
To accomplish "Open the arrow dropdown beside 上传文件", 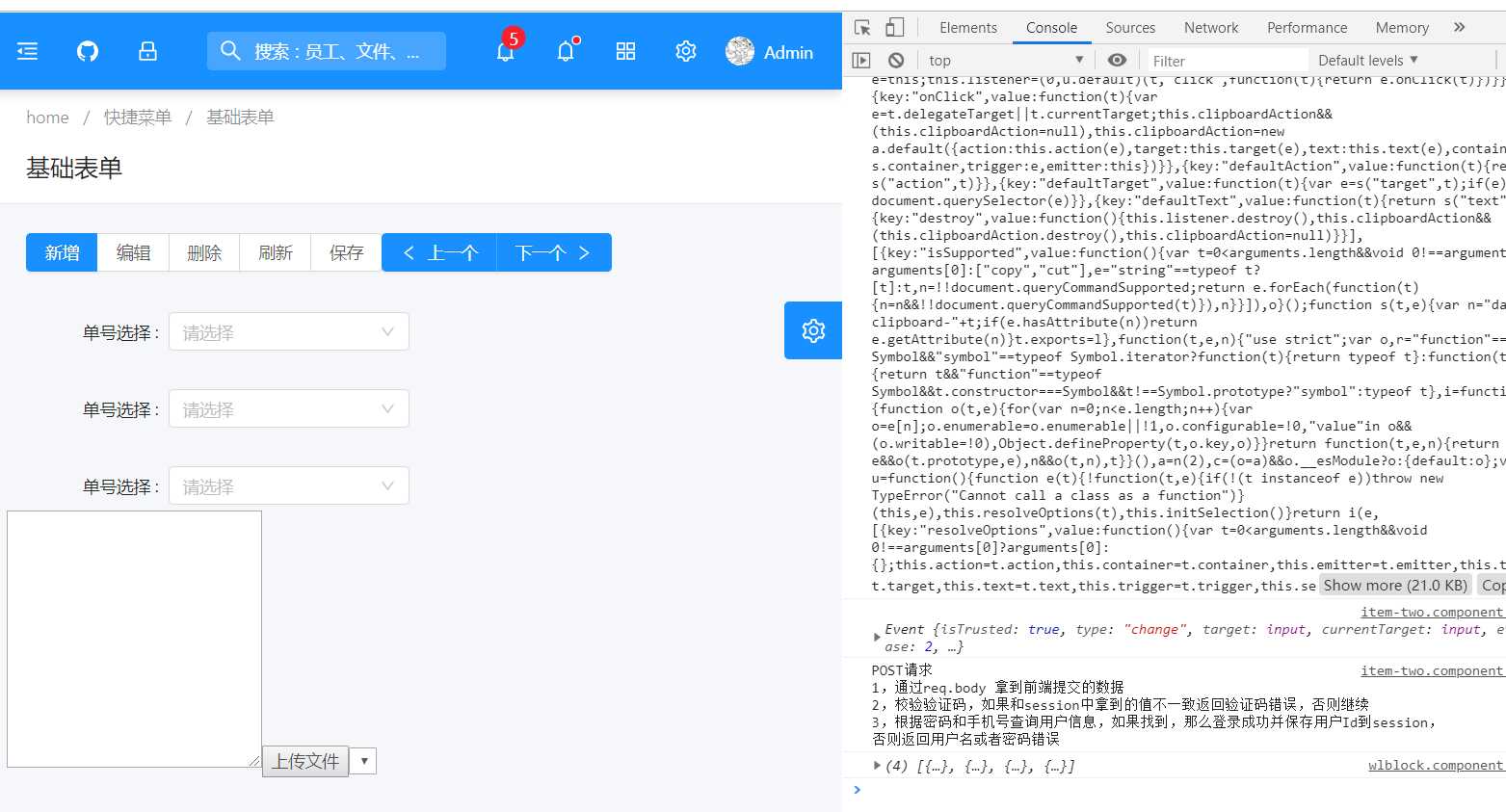I will (363, 761).
